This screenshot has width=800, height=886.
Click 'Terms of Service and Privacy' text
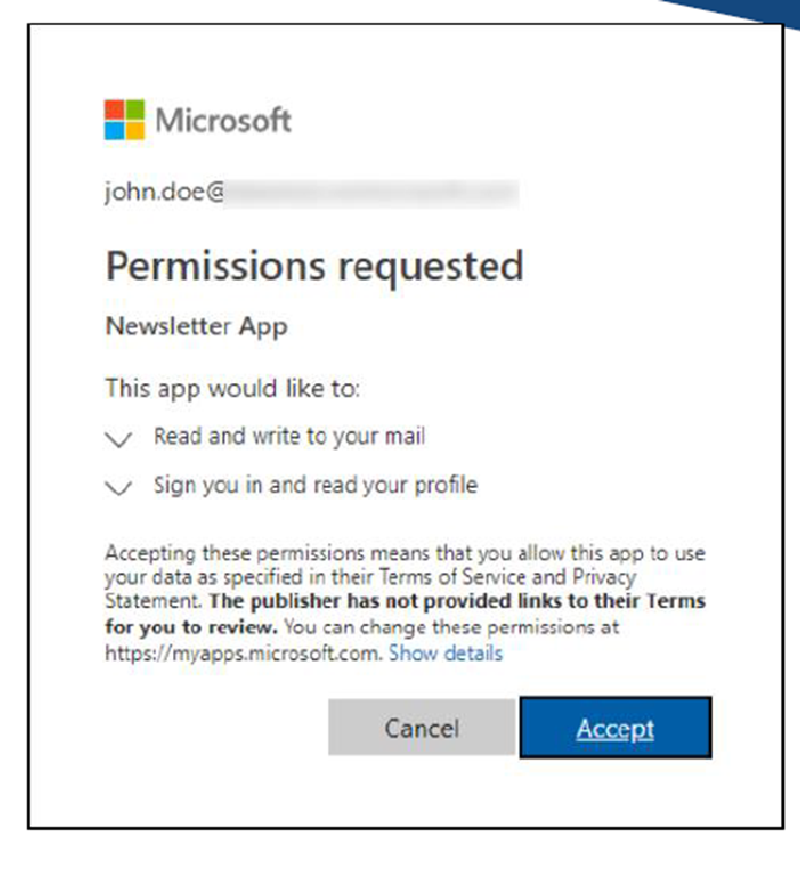507,577
